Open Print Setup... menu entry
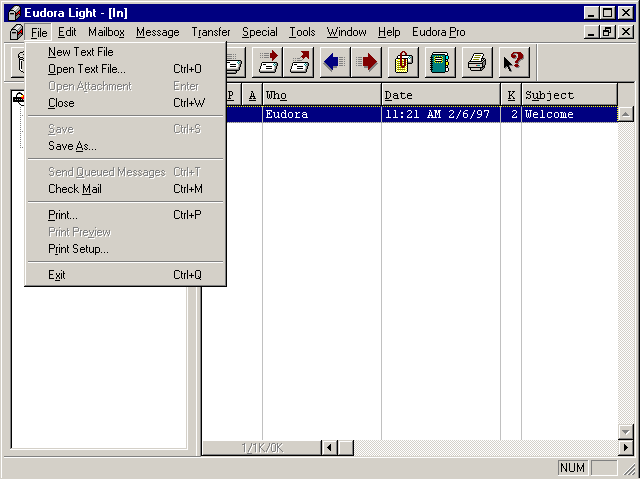640x480 pixels. [x=125, y=249]
